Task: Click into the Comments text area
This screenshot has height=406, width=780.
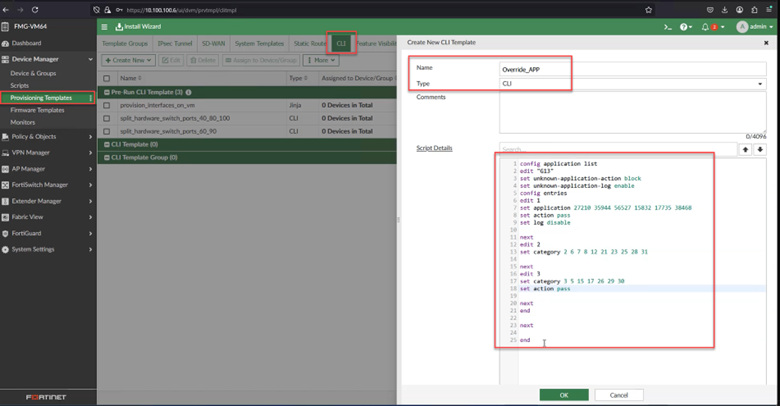Action: point(632,112)
